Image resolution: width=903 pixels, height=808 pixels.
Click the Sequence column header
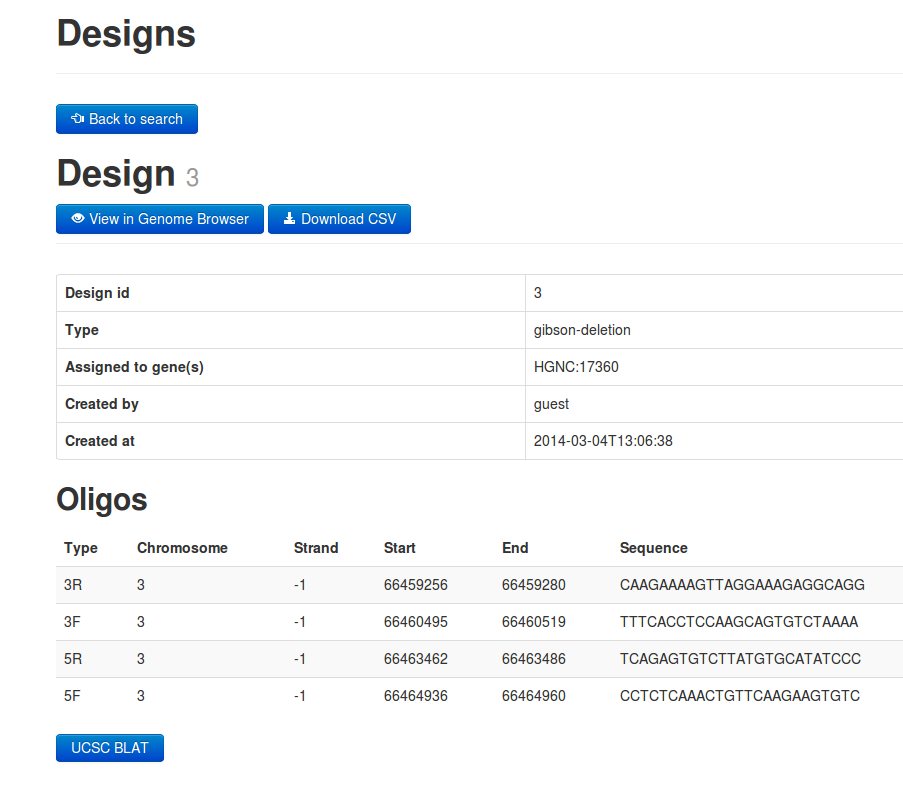click(x=653, y=548)
